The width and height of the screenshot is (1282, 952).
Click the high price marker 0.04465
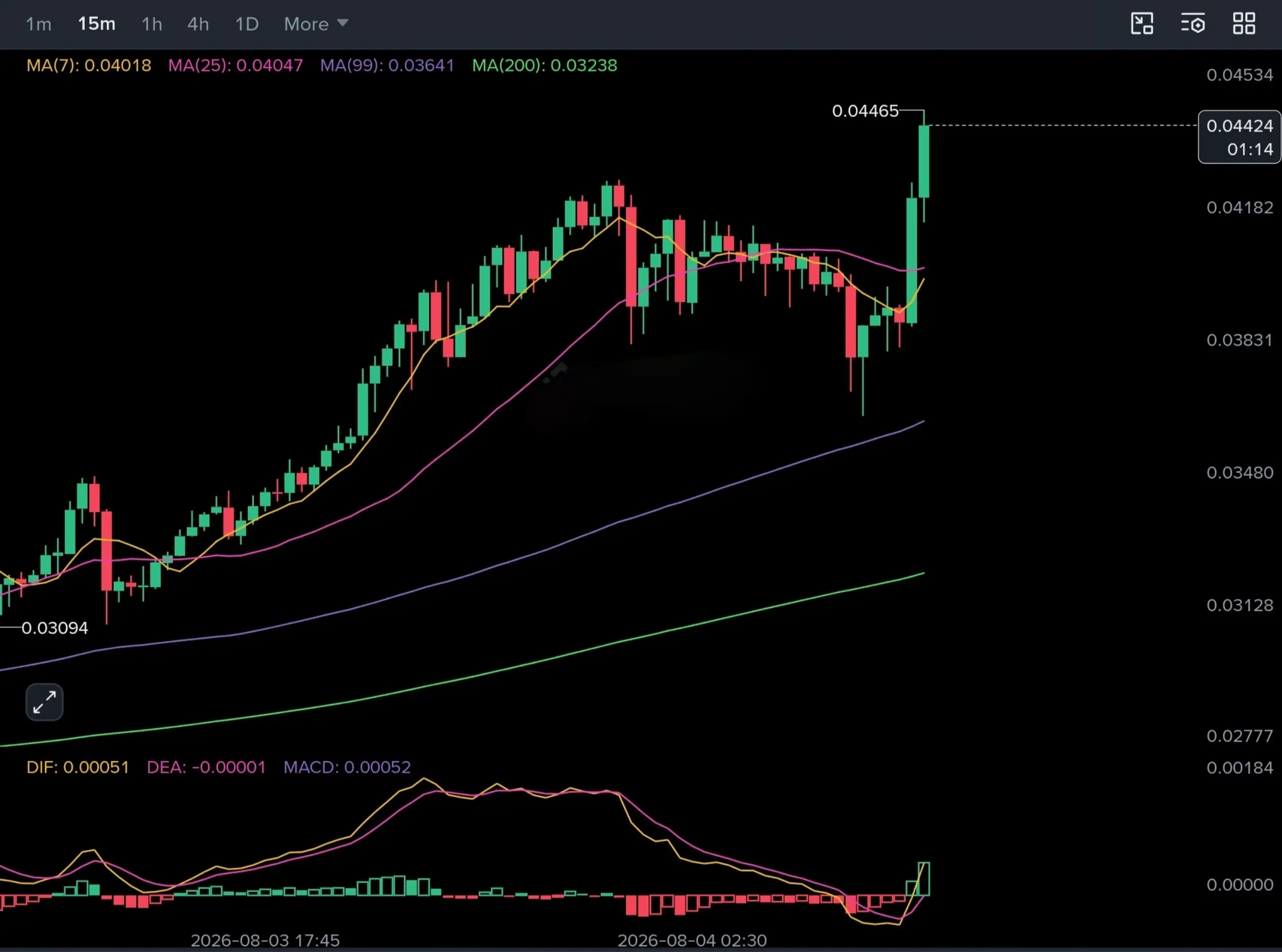pyautogui.click(x=865, y=111)
